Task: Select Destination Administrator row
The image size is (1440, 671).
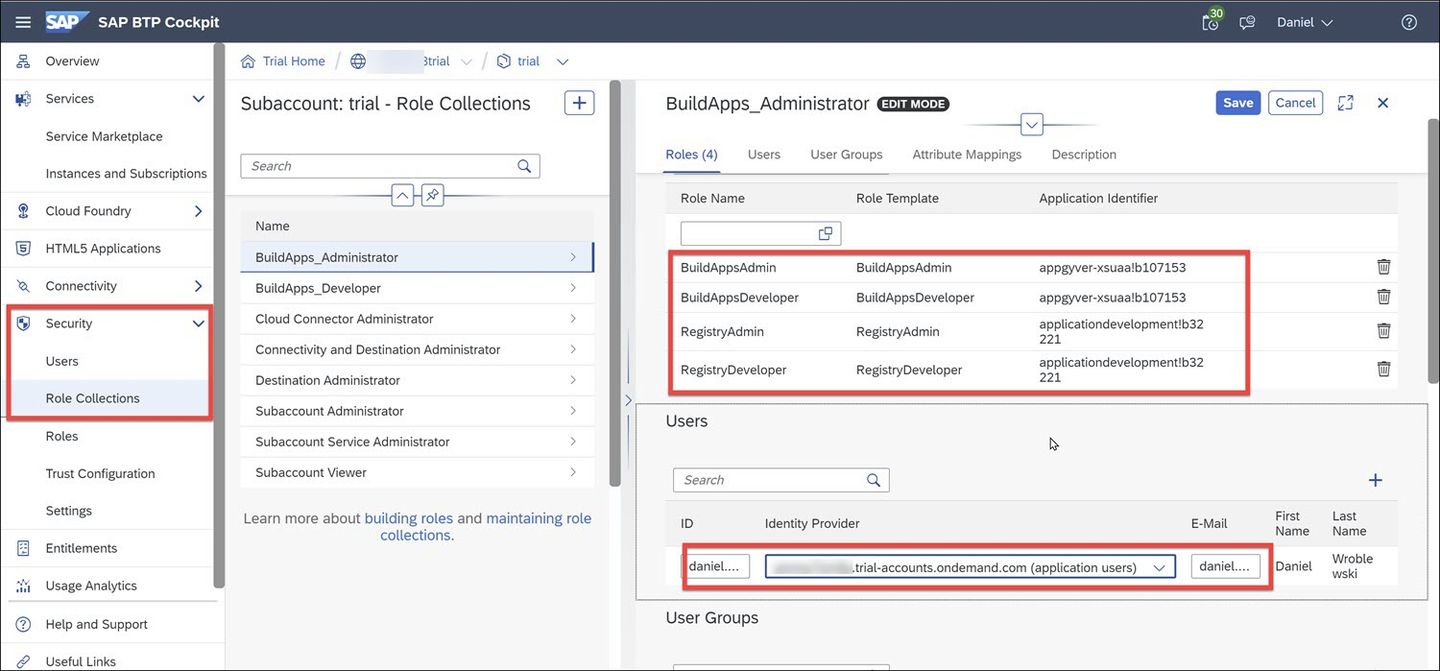Action: [x=417, y=380]
